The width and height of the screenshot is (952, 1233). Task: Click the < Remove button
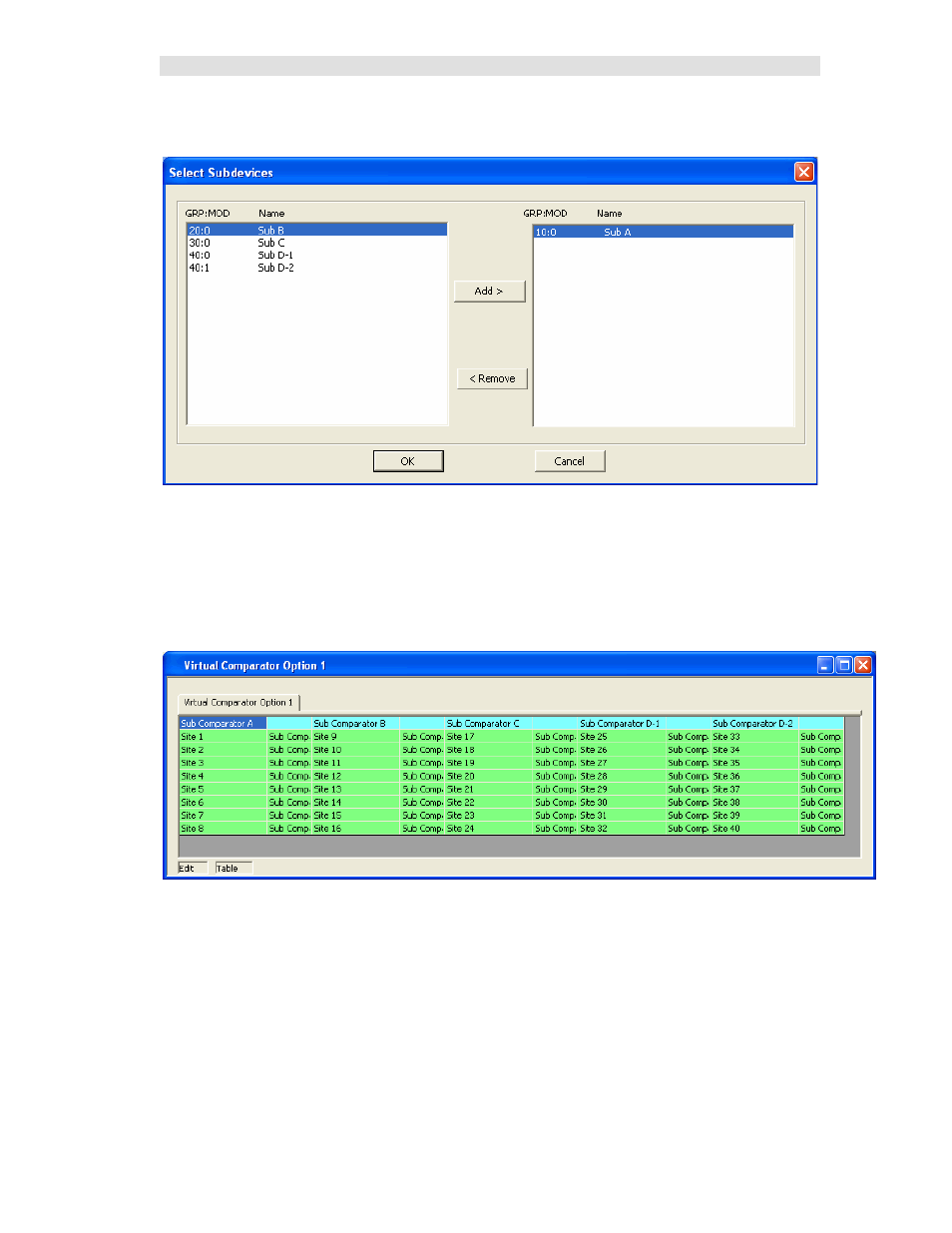click(x=492, y=378)
